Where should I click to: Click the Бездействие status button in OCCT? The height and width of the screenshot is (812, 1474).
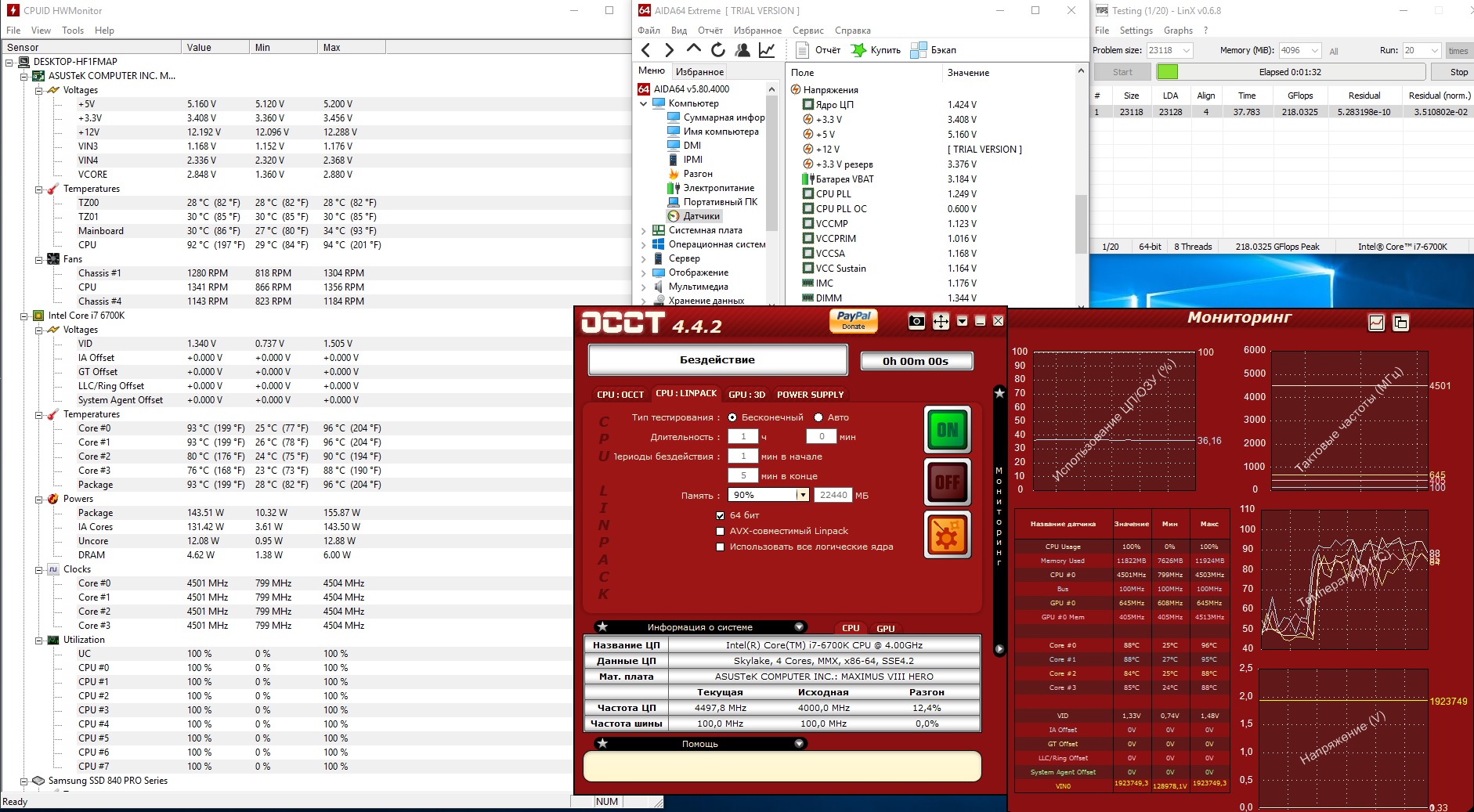[x=717, y=359]
